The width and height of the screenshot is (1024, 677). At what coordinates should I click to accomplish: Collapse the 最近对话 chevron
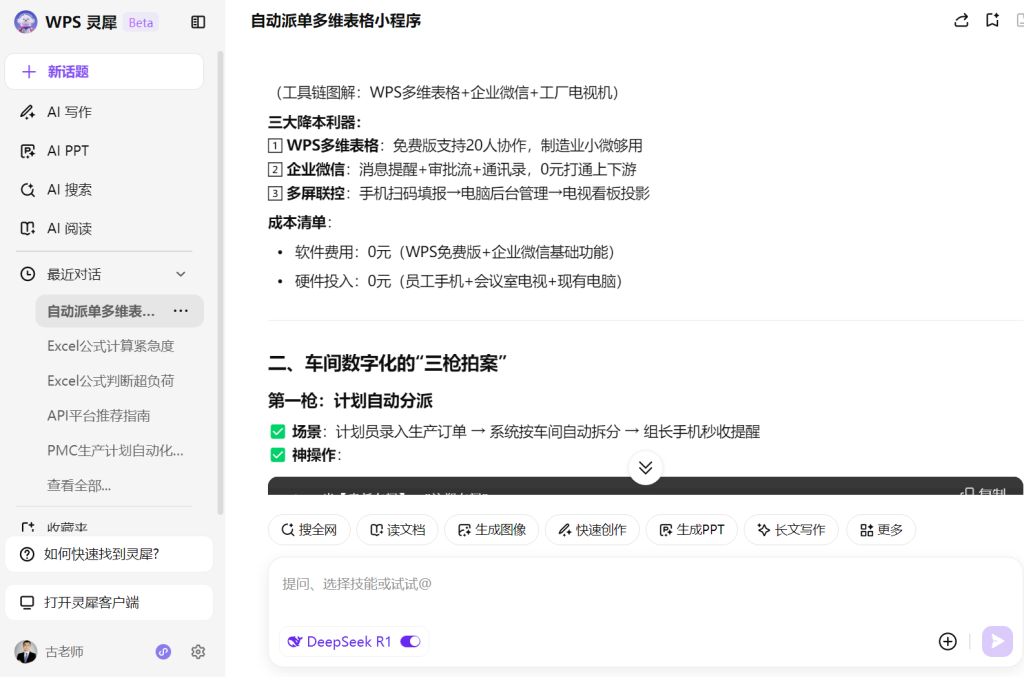pos(181,274)
